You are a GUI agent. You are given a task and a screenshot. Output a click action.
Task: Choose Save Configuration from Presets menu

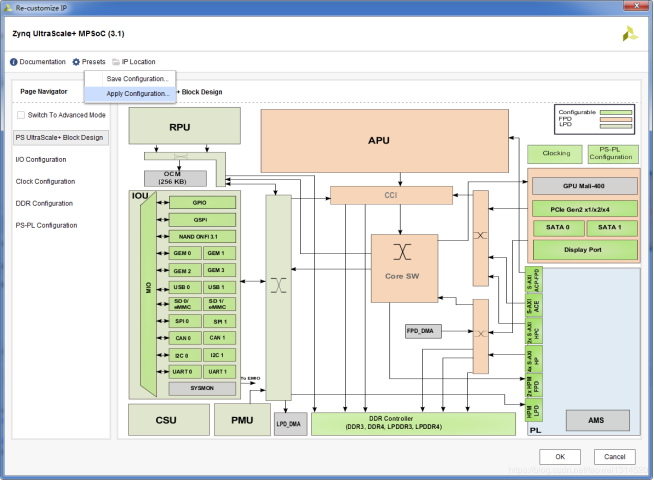[x=137, y=79]
